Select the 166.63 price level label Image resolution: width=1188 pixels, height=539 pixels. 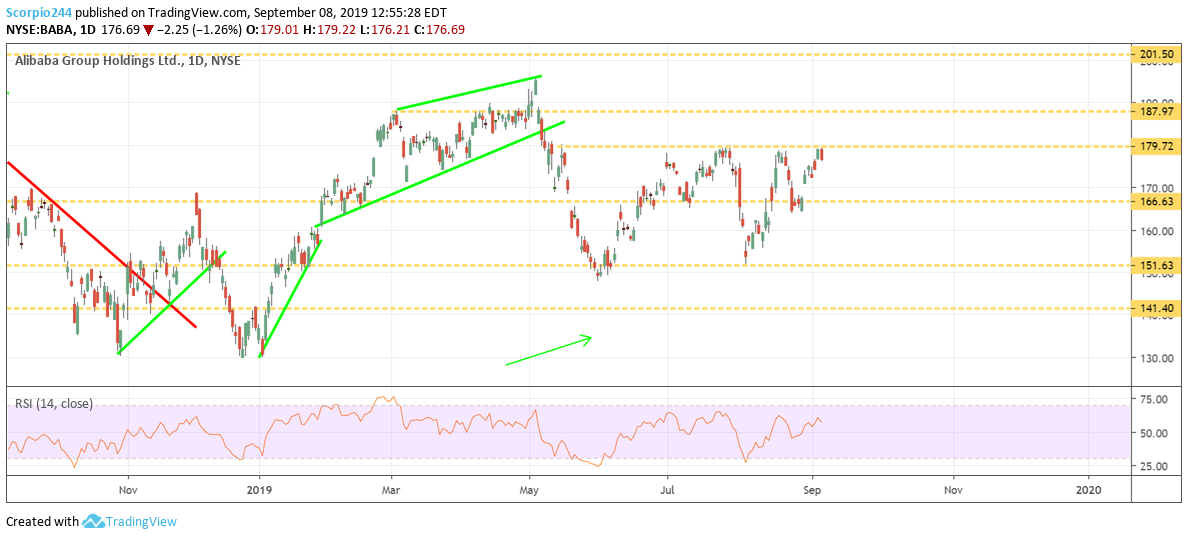(1156, 202)
